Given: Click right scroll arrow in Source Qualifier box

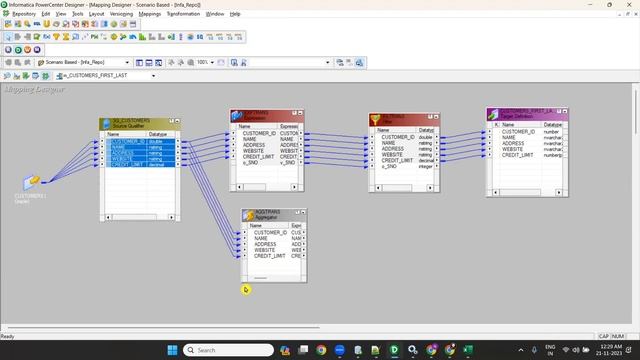Looking at the screenshot, I should coord(171,217).
